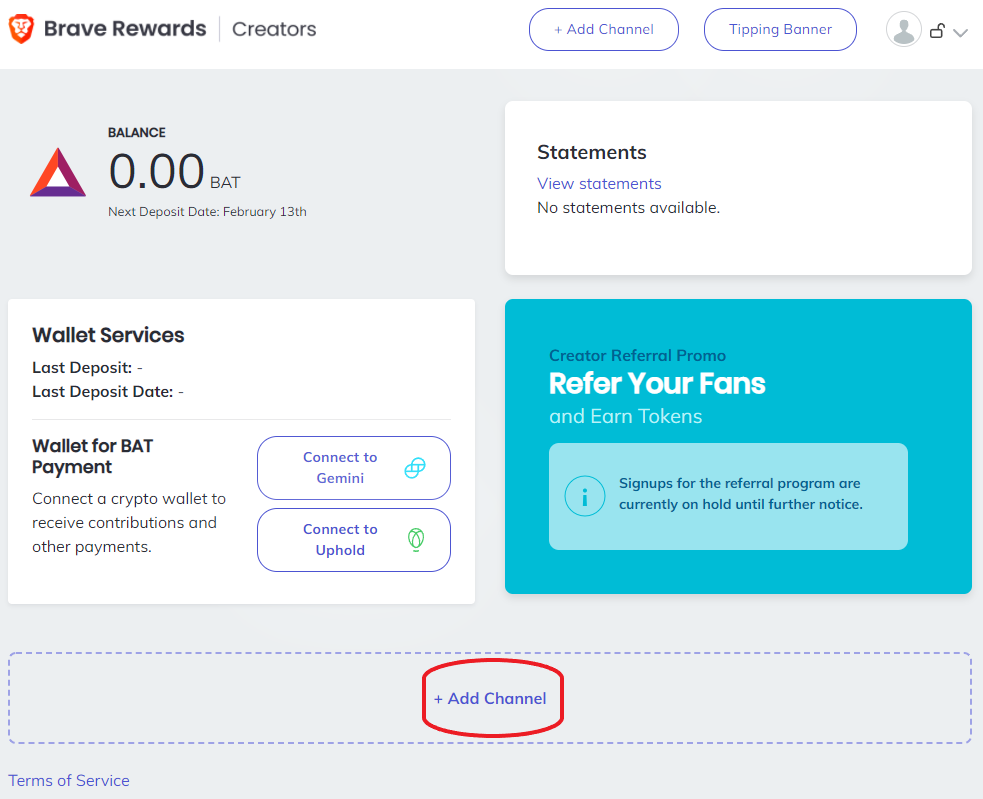Click the BAT triangle balance icon
Screen dimensions: 983x799
(57, 172)
